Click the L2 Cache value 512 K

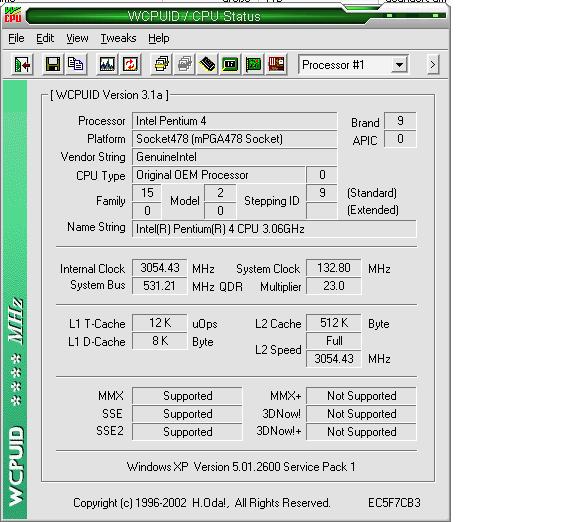pos(334,323)
